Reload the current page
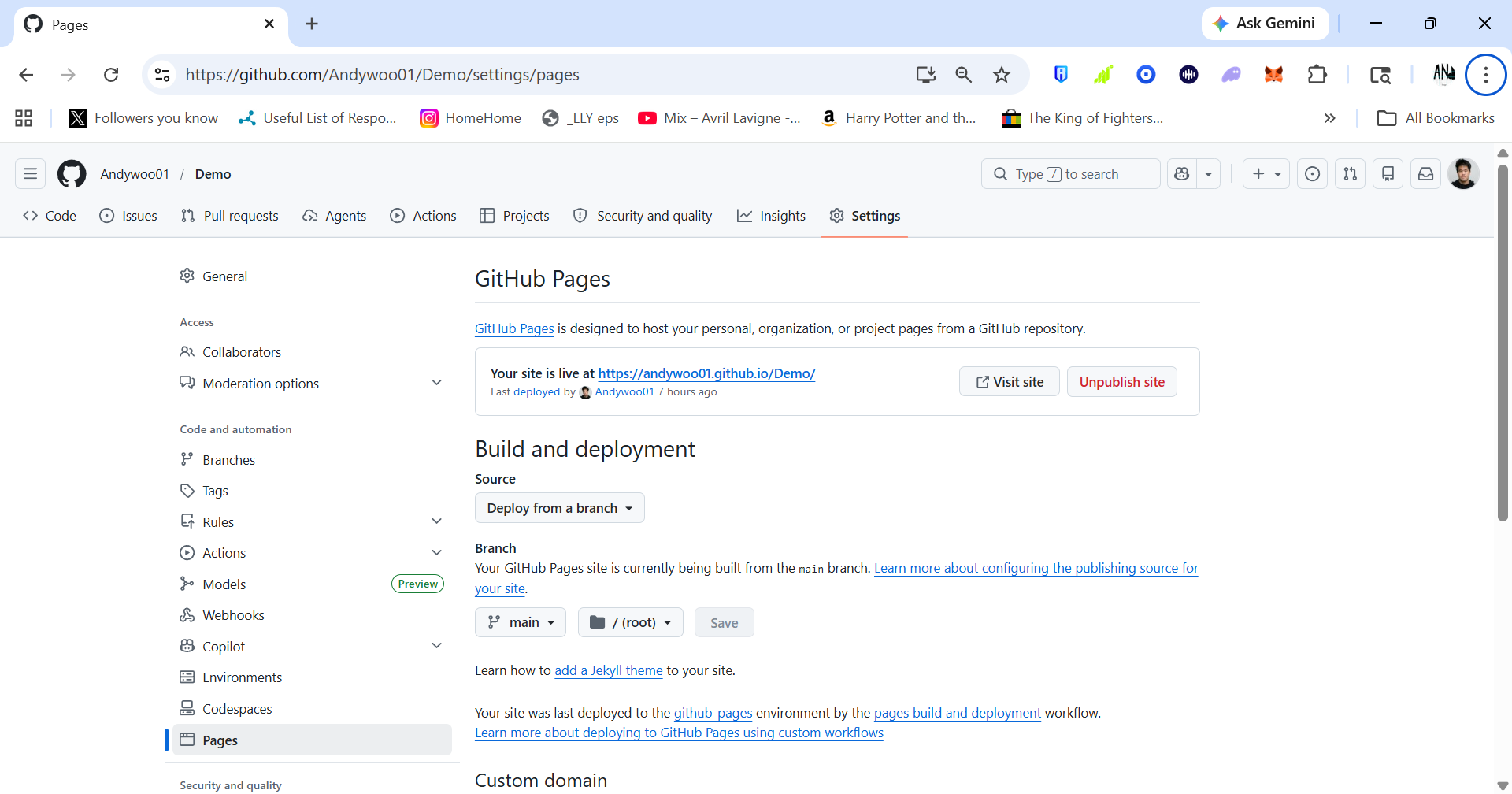Image resolution: width=1512 pixels, height=794 pixels. [111, 75]
